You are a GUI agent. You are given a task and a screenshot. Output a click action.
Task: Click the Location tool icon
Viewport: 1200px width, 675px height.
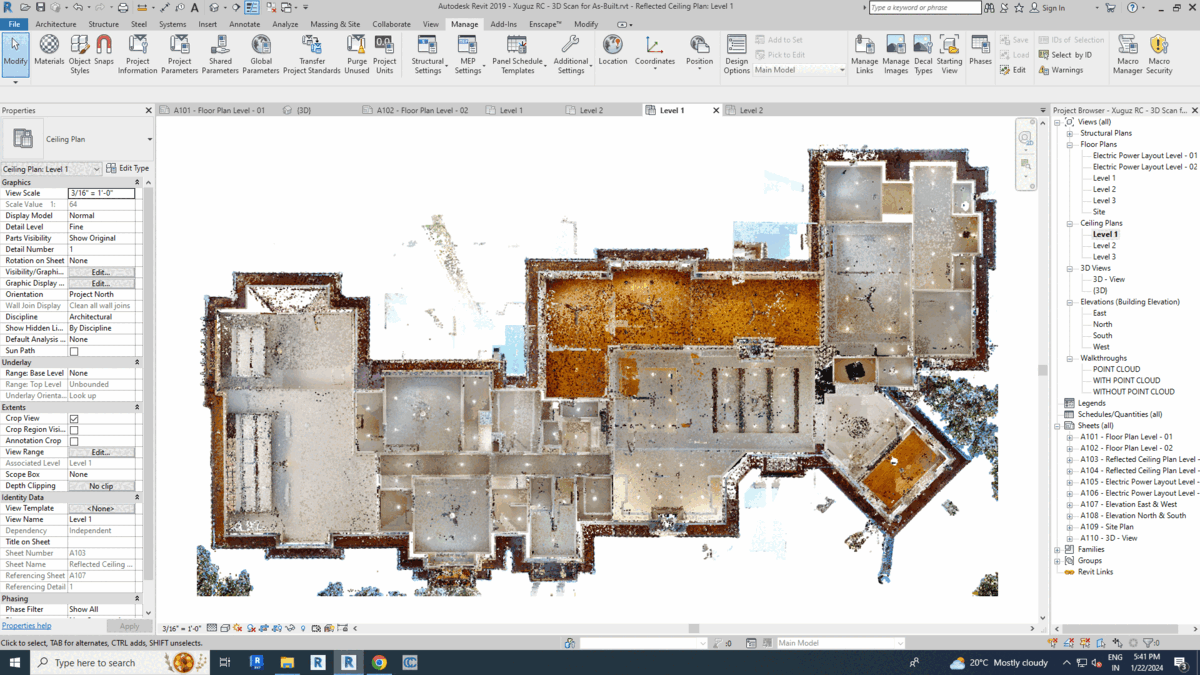pyautogui.click(x=612, y=50)
